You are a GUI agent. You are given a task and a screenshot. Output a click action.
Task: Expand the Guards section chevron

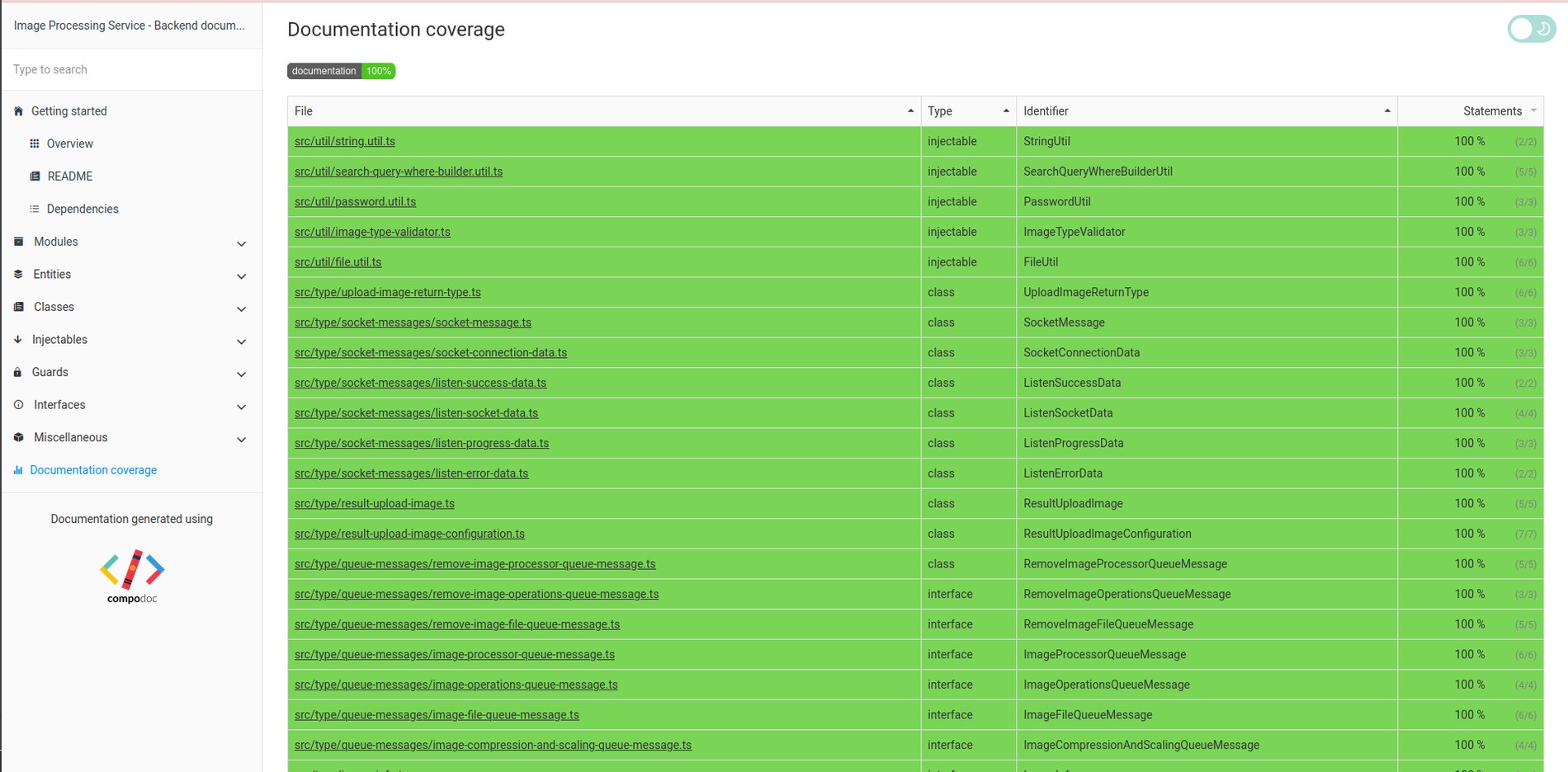[241, 374]
